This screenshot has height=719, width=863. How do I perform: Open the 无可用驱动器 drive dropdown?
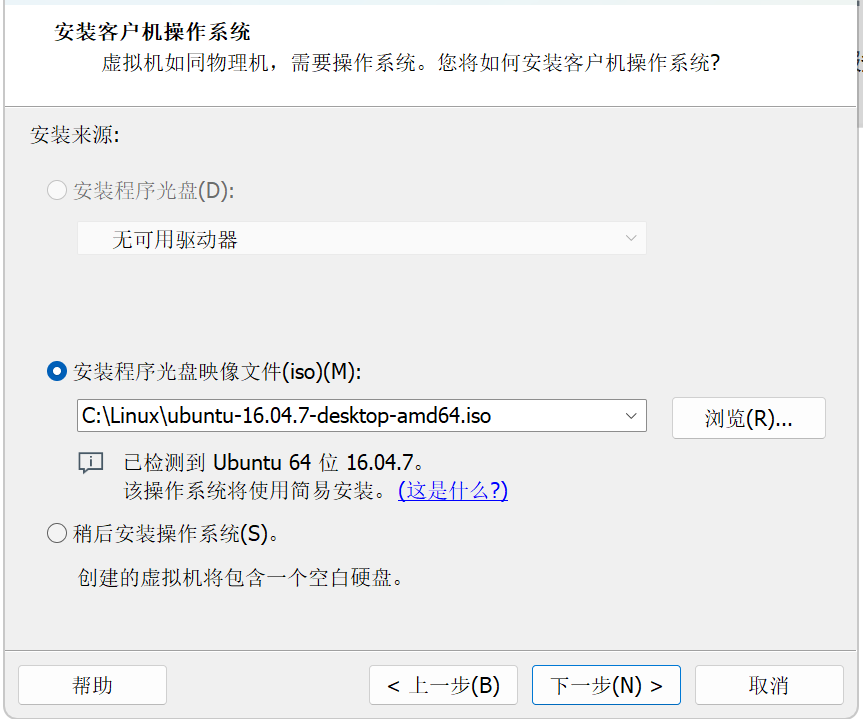[360, 238]
